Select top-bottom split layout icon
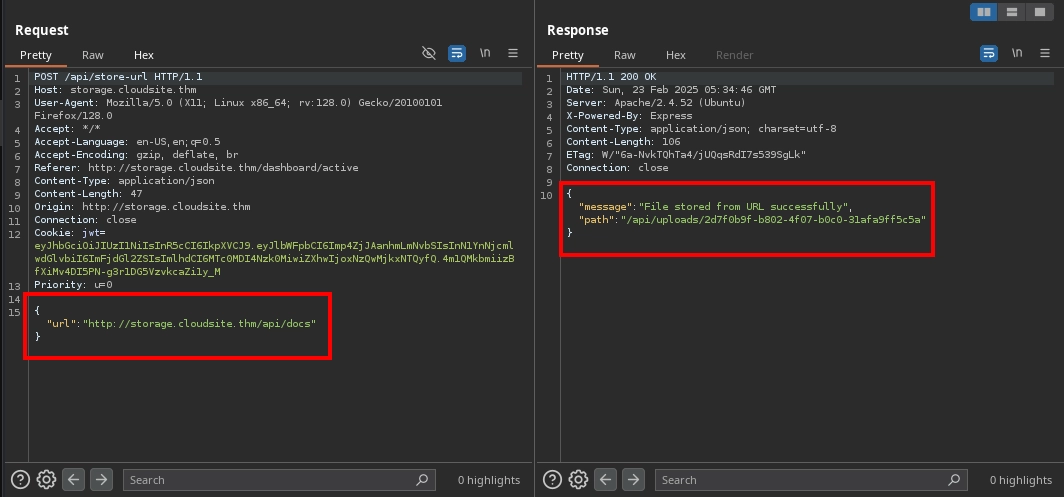 coord(1012,12)
